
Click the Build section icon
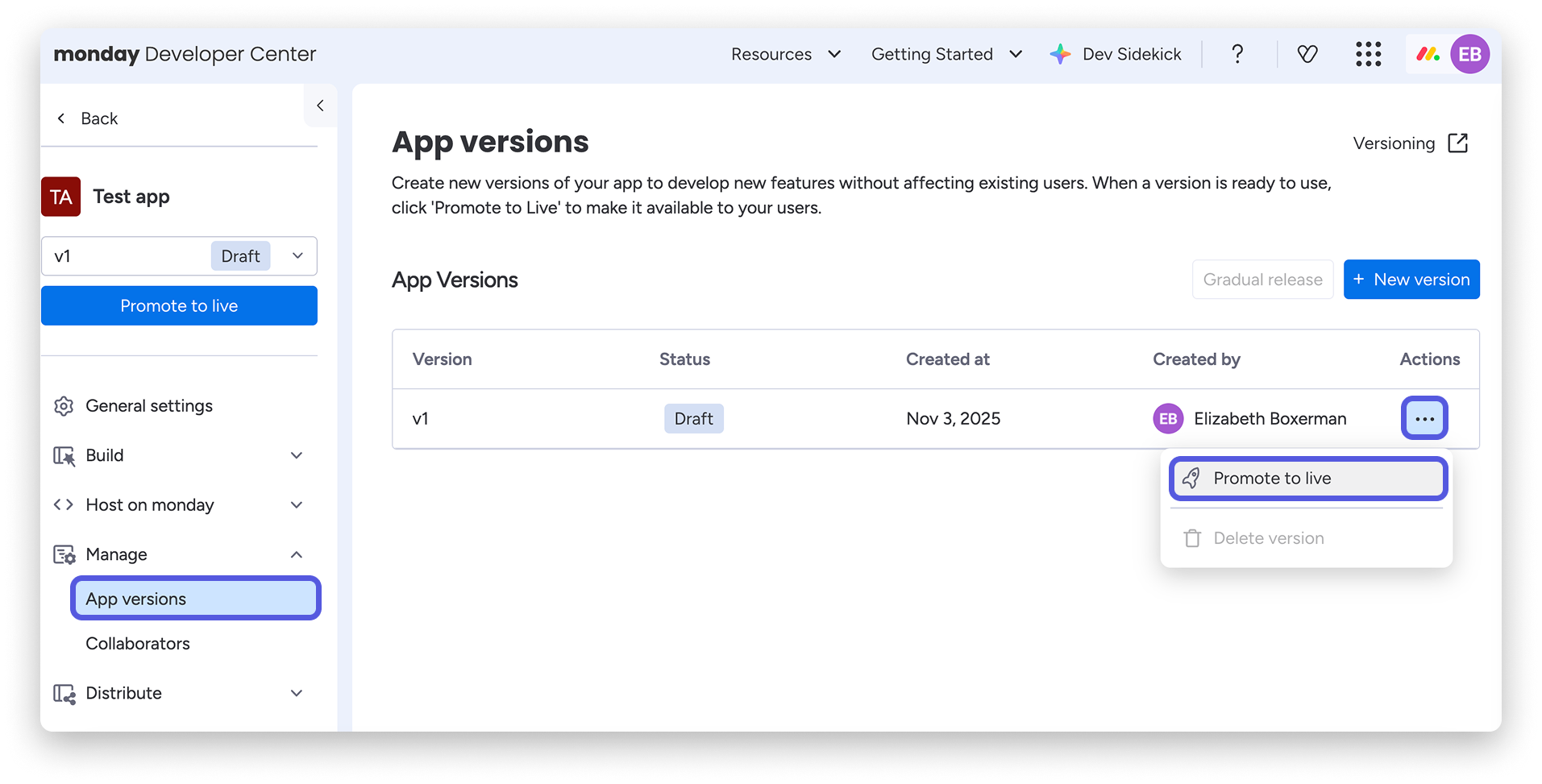tap(64, 456)
